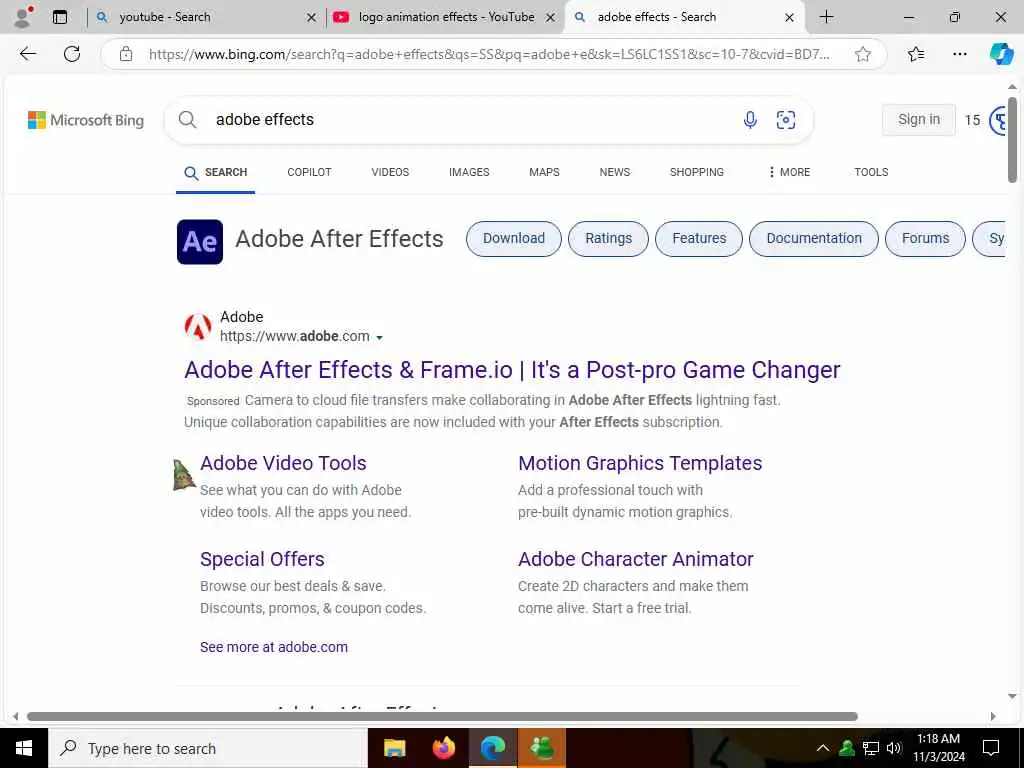This screenshot has width=1024, height=768.
Task: Open the tab actions menu icon
Action: tap(60, 18)
